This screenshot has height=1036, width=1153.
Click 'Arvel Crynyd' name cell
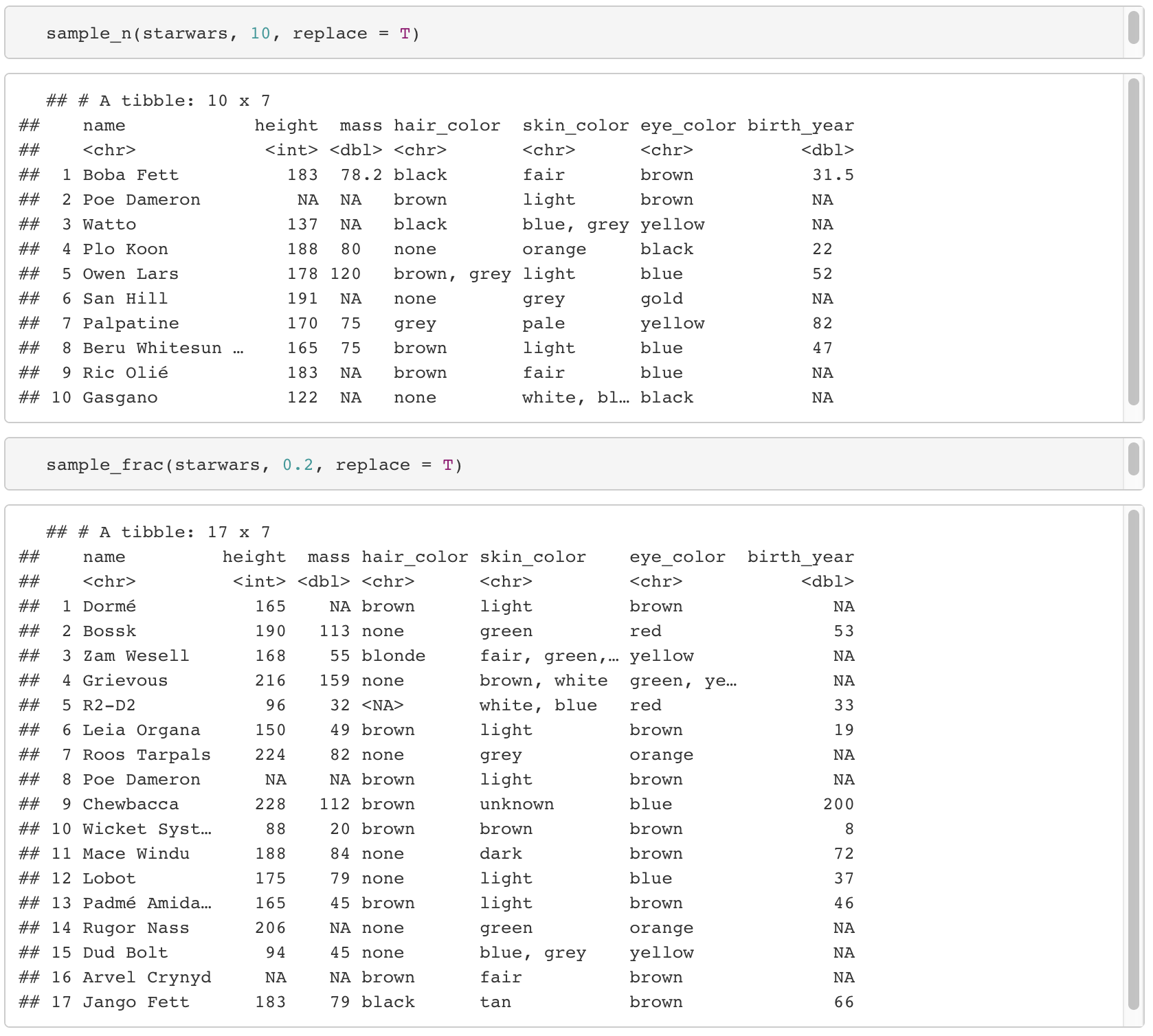click(146, 978)
